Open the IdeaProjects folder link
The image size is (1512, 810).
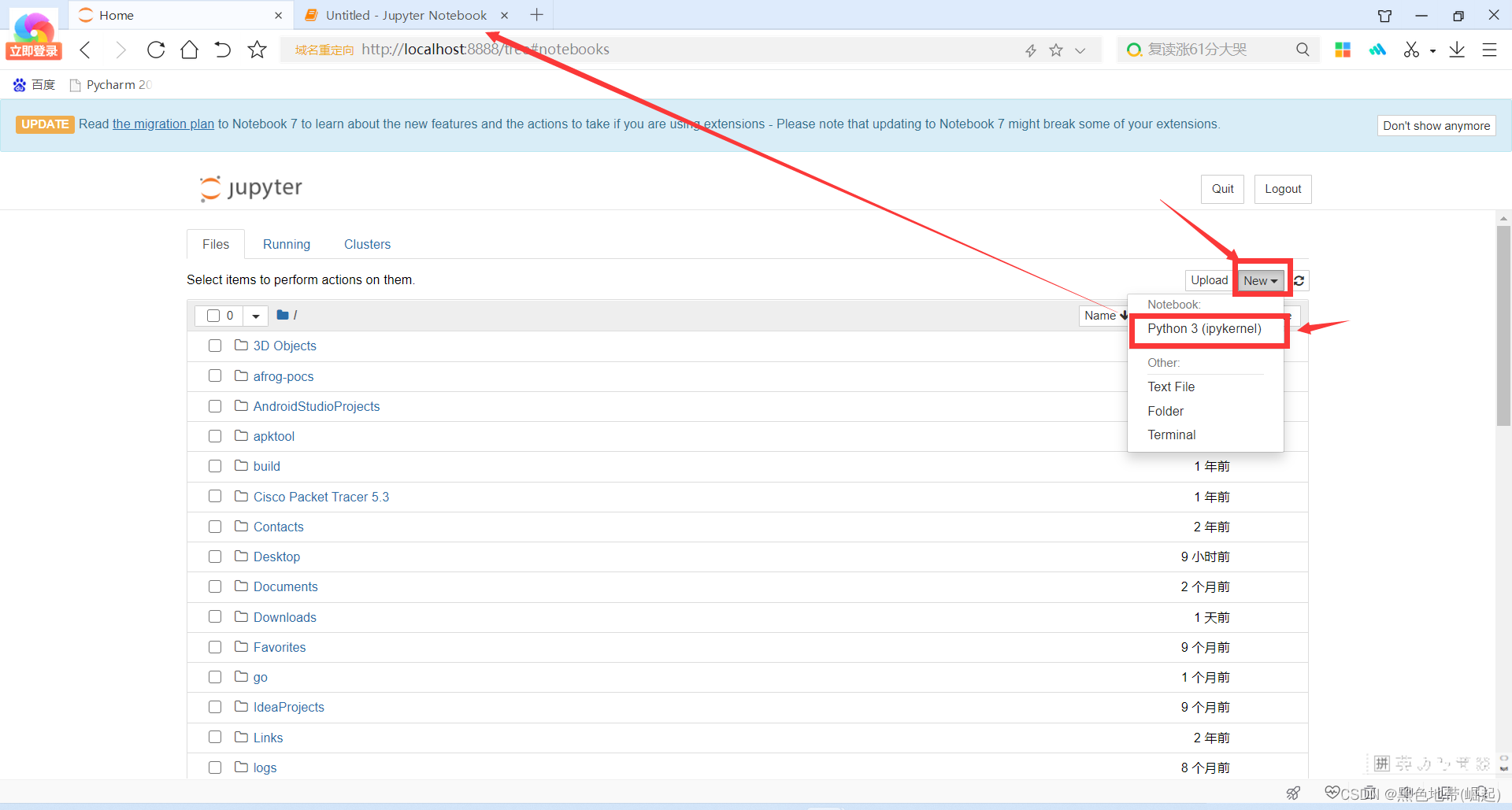click(289, 708)
